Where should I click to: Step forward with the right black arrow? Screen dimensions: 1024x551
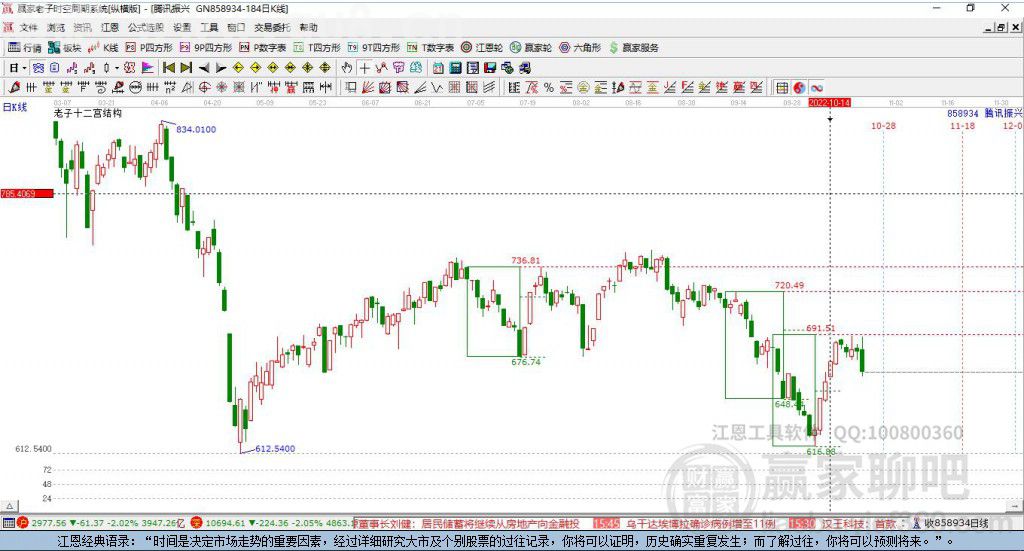pyautogui.click(x=221, y=68)
